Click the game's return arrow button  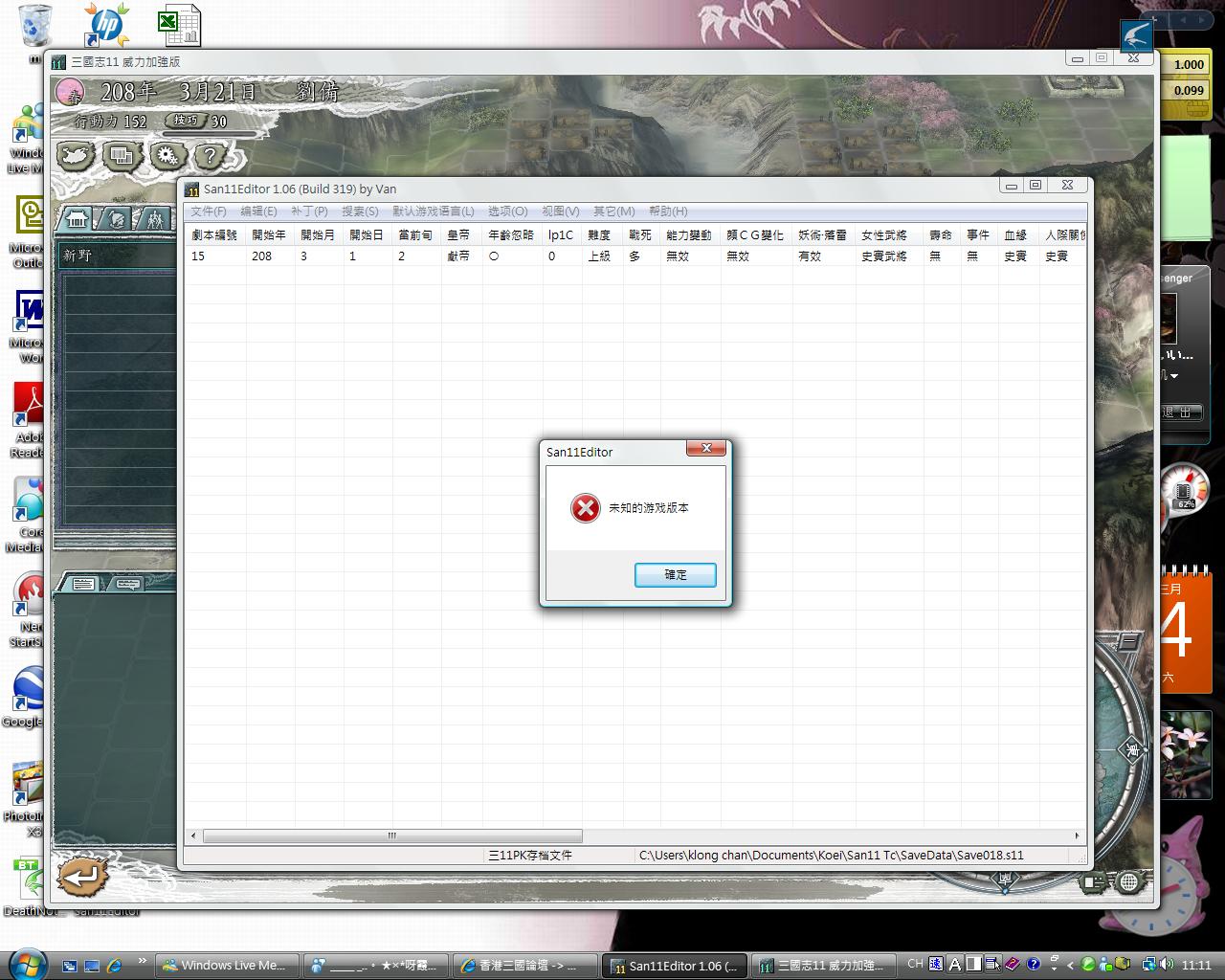82,876
